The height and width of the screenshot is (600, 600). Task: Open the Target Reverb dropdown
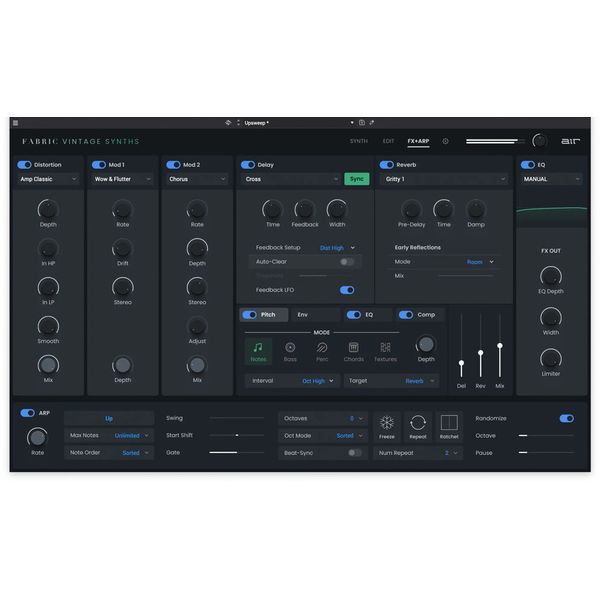click(391, 381)
